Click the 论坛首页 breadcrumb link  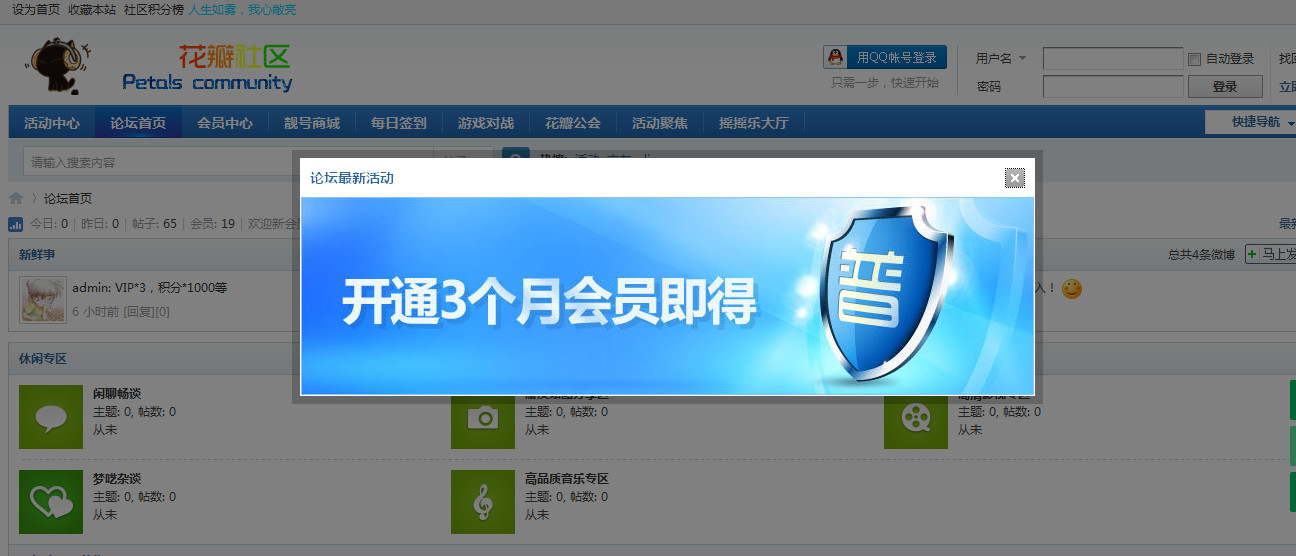pos(68,199)
